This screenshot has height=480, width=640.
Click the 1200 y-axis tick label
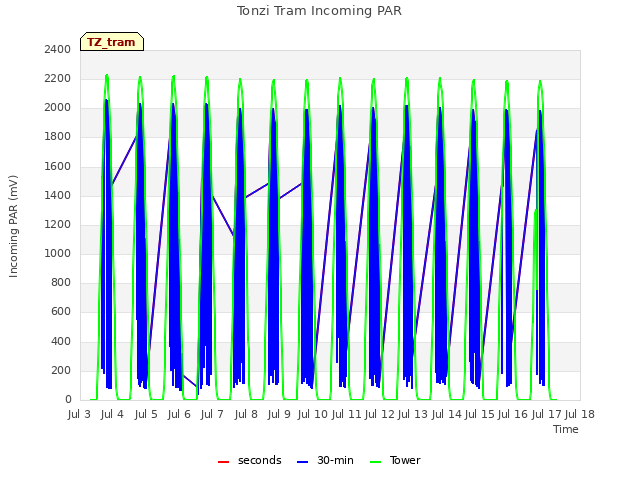(x=58, y=224)
